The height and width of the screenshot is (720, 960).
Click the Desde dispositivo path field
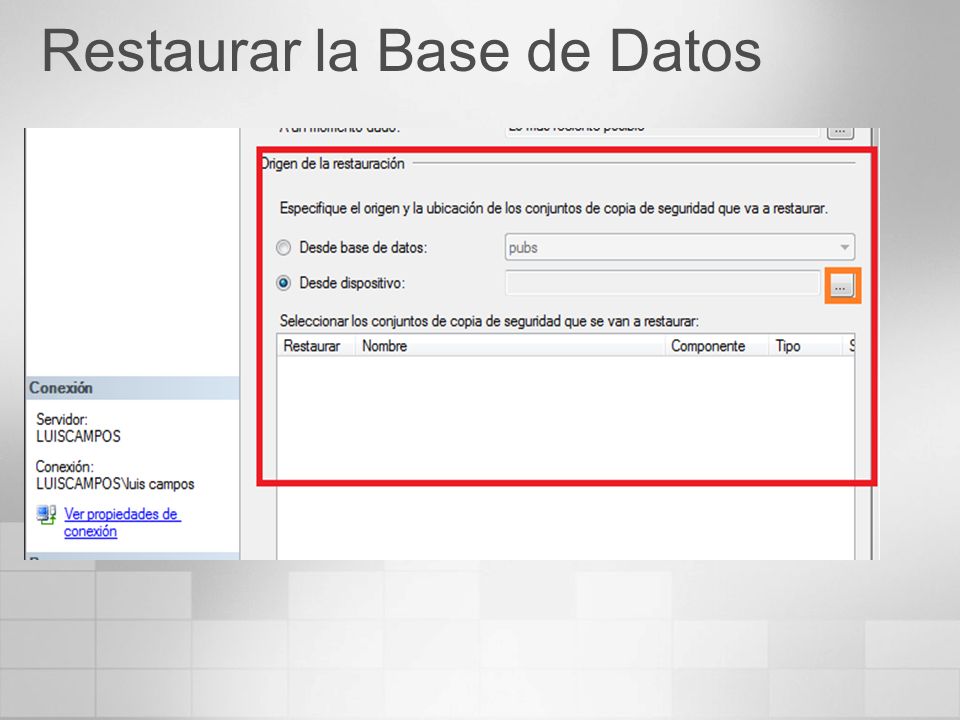click(662, 283)
